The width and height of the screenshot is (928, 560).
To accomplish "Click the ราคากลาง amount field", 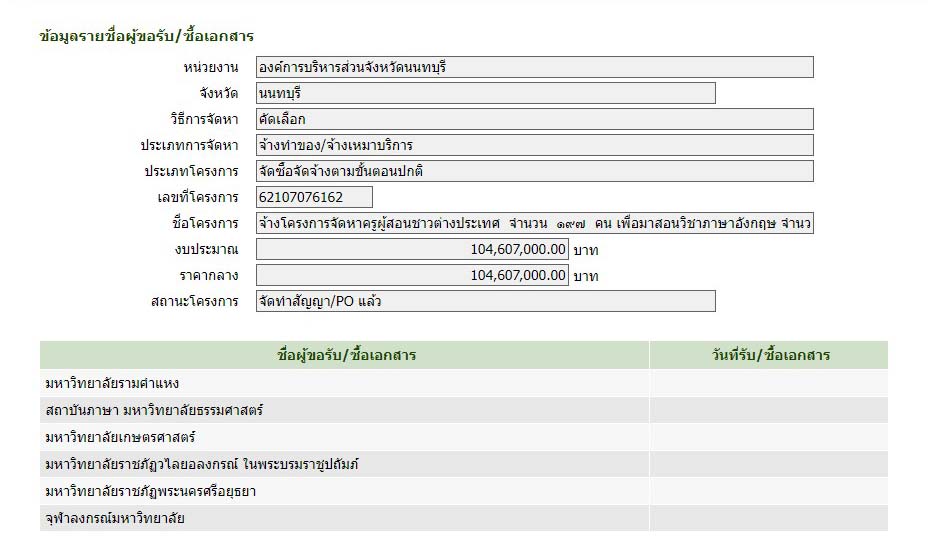I will coord(412,275).
